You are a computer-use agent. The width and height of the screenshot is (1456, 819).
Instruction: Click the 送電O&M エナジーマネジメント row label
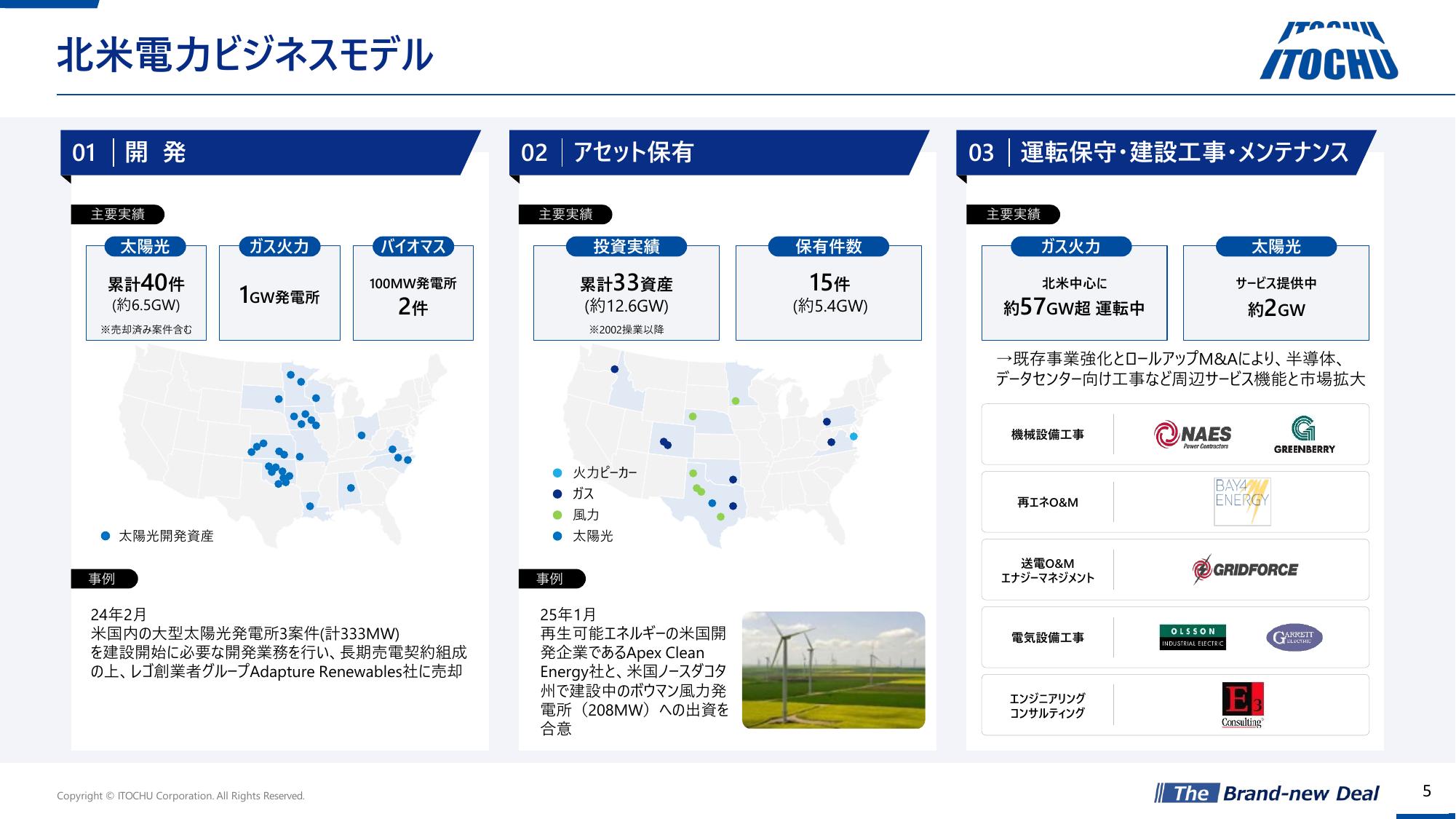[1048, 570]
